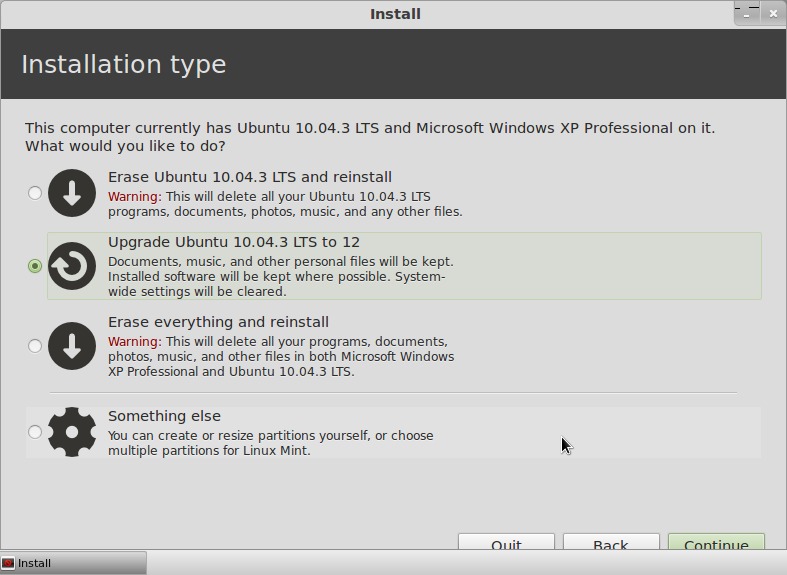This screenshot has height=575, width=787.
Task: Click the 'Something else' heading text
Action: coord(164,416)
